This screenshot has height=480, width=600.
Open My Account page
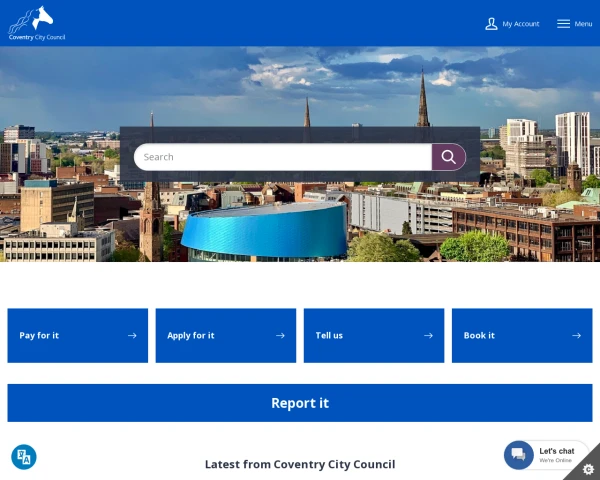coord(512,24)
